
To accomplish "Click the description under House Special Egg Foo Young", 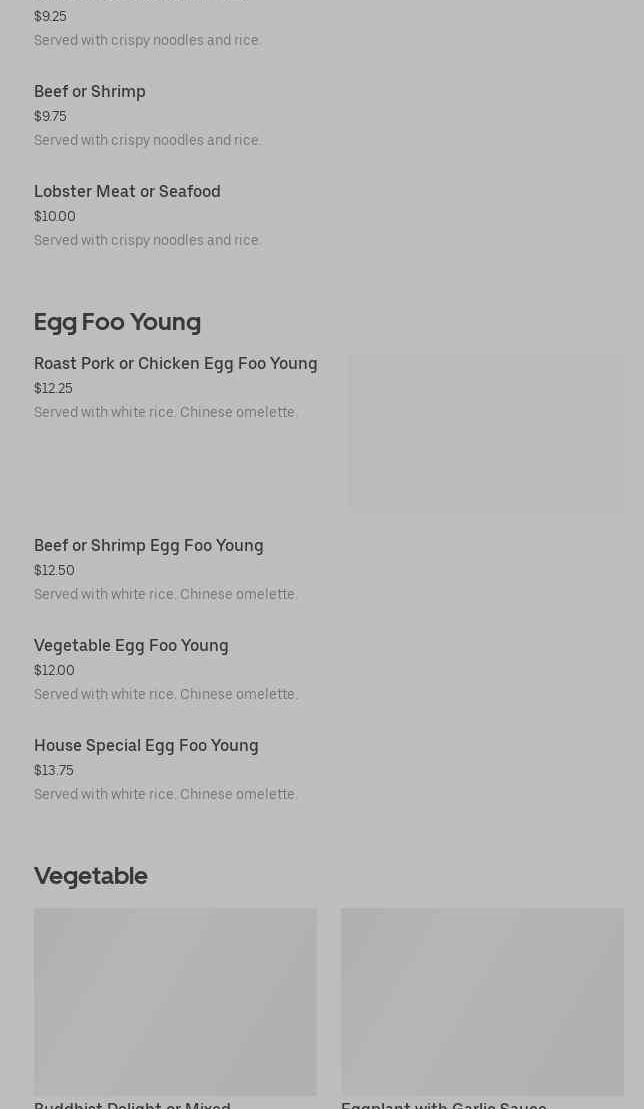I will pos(166,795).
